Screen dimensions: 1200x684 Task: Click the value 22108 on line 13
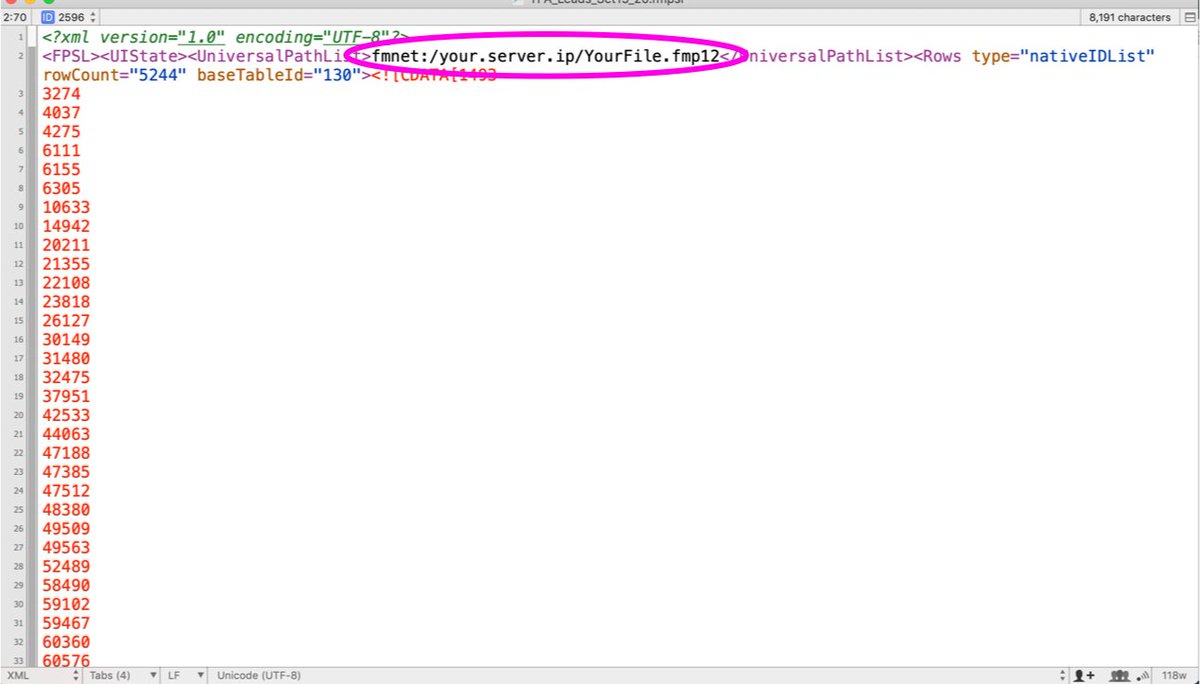(67, 283)
